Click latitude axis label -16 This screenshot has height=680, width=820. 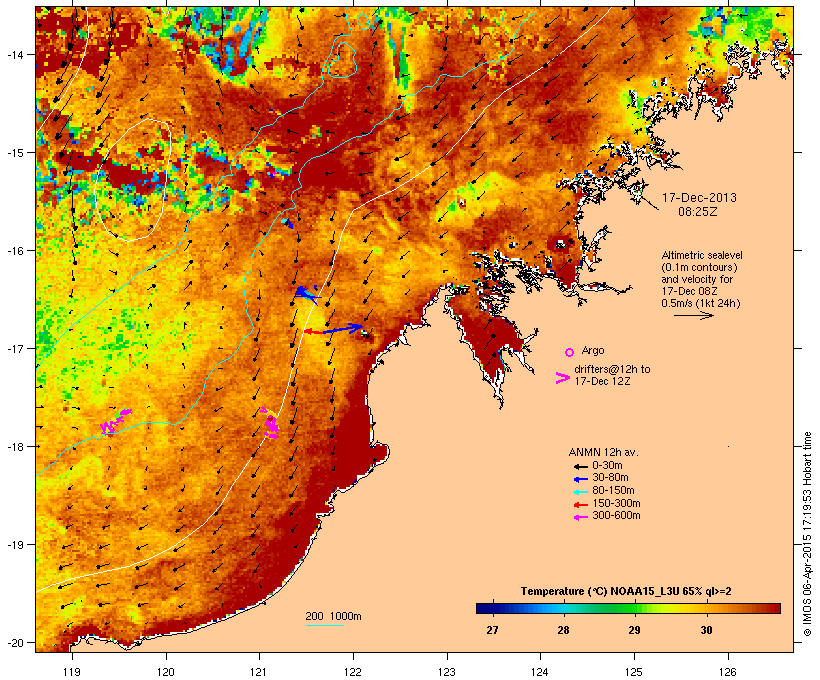(14, 251)
